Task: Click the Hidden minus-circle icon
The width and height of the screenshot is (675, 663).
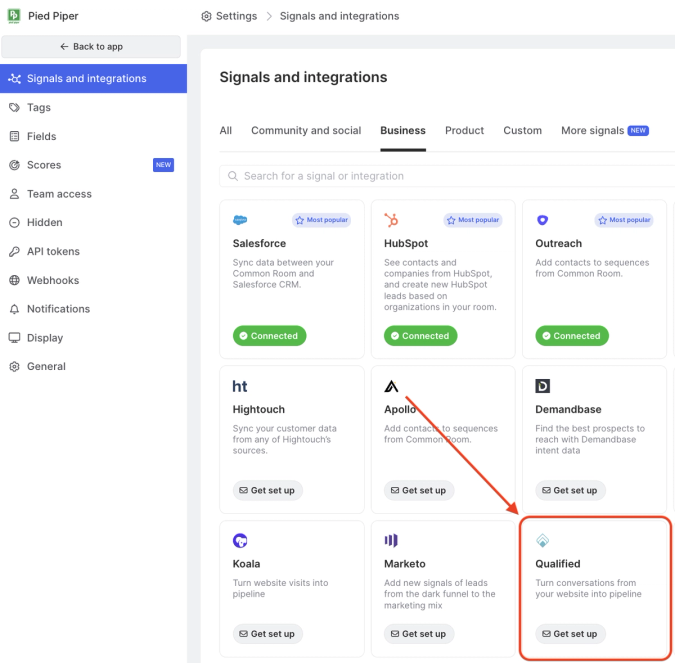Action: point(14,223)
